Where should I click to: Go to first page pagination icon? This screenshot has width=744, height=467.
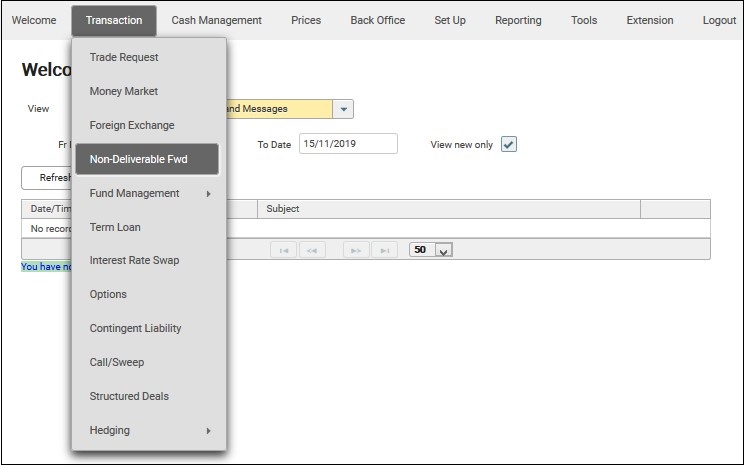click(284, 250)
